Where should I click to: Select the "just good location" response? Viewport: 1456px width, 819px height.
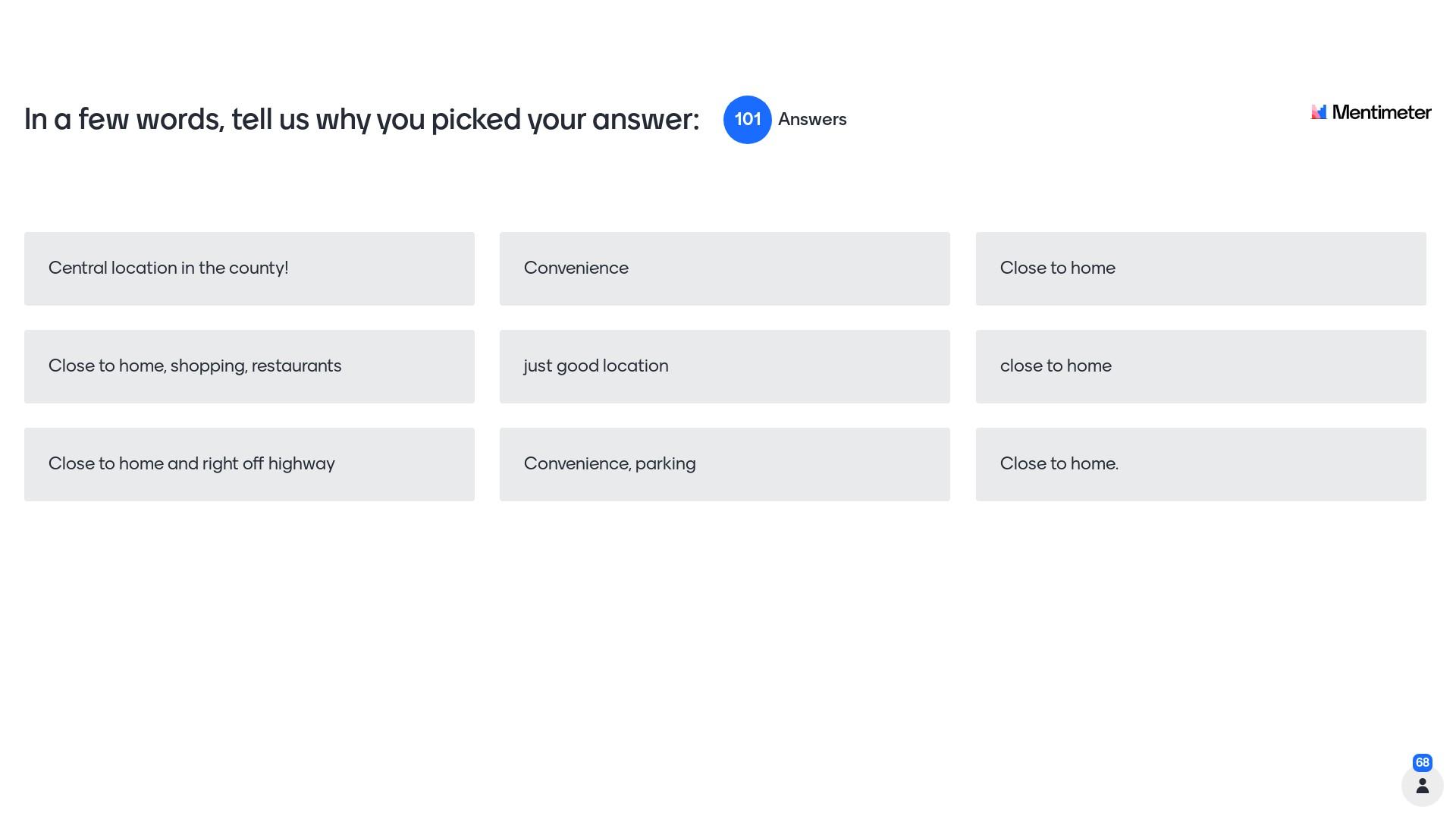pyautogui.click(x=724, y=366)
